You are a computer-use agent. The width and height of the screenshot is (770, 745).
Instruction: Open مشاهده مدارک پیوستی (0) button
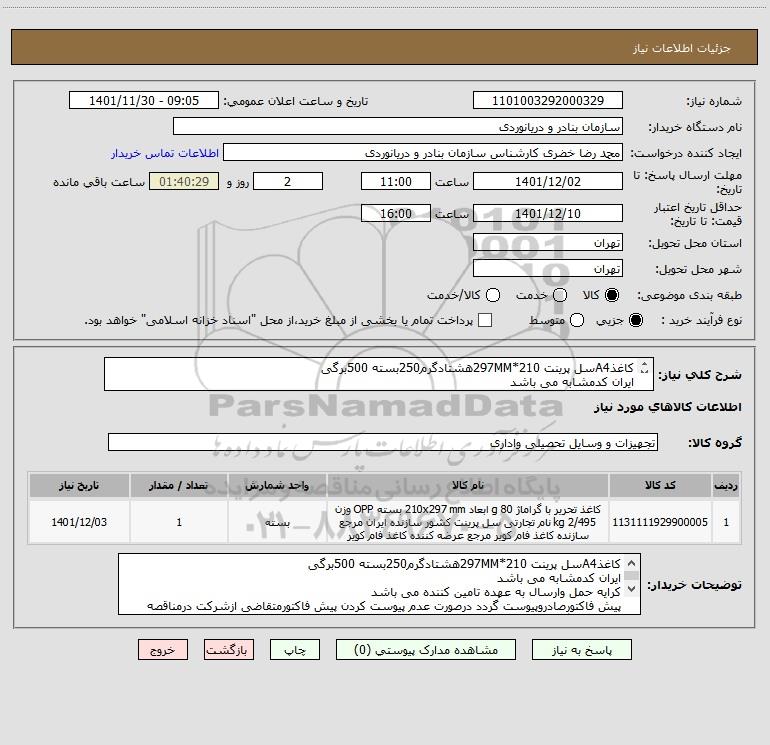[426, 650]
